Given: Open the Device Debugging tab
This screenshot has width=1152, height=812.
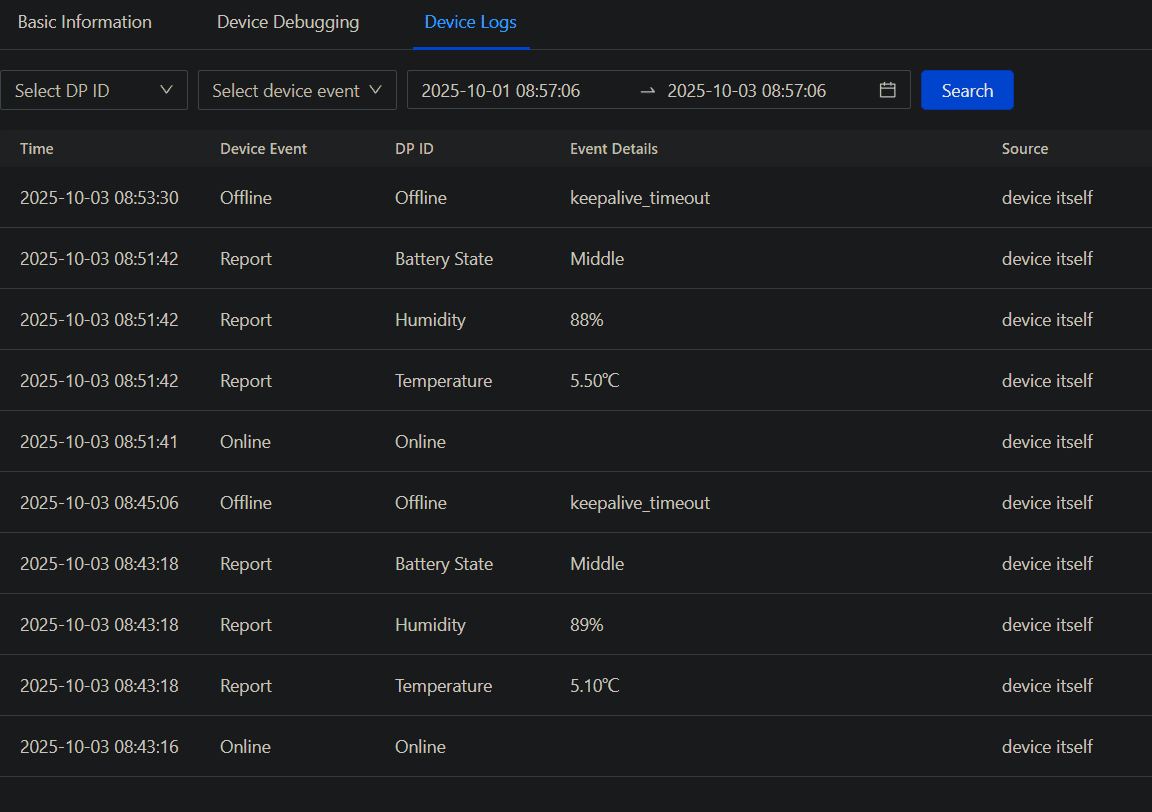Looking at the screenshot, I should [288, 22].
